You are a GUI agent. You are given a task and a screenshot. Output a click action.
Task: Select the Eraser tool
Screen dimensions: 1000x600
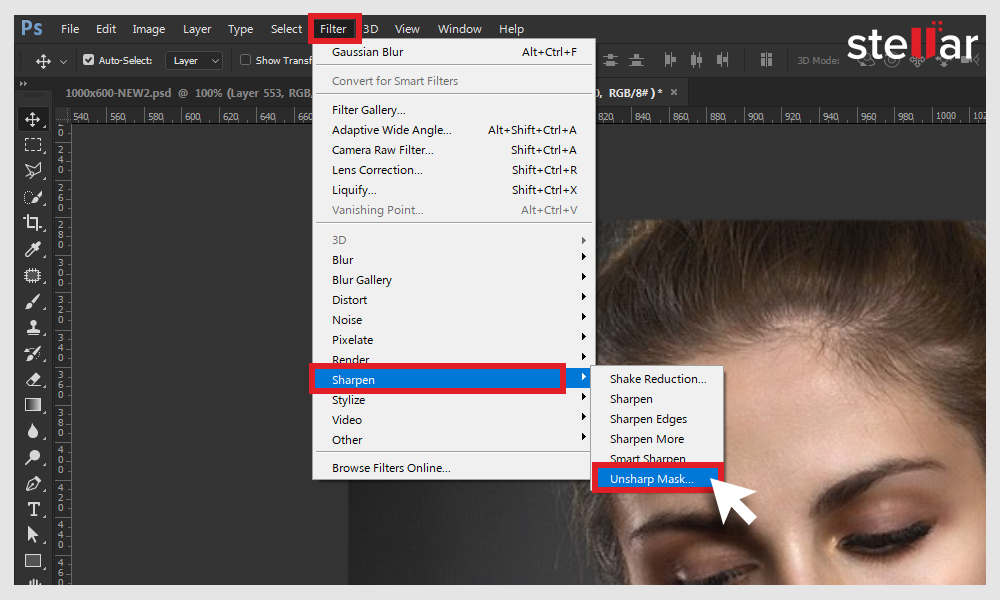33,379
